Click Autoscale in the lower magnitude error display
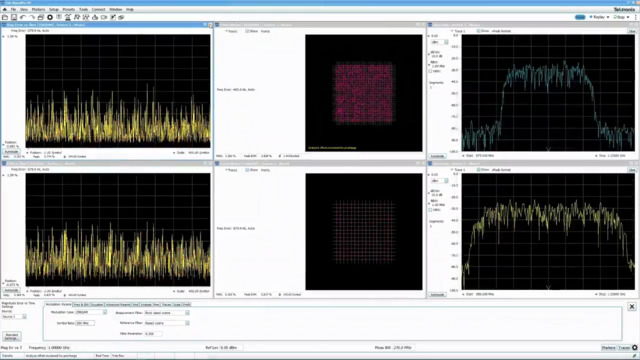 11,290
